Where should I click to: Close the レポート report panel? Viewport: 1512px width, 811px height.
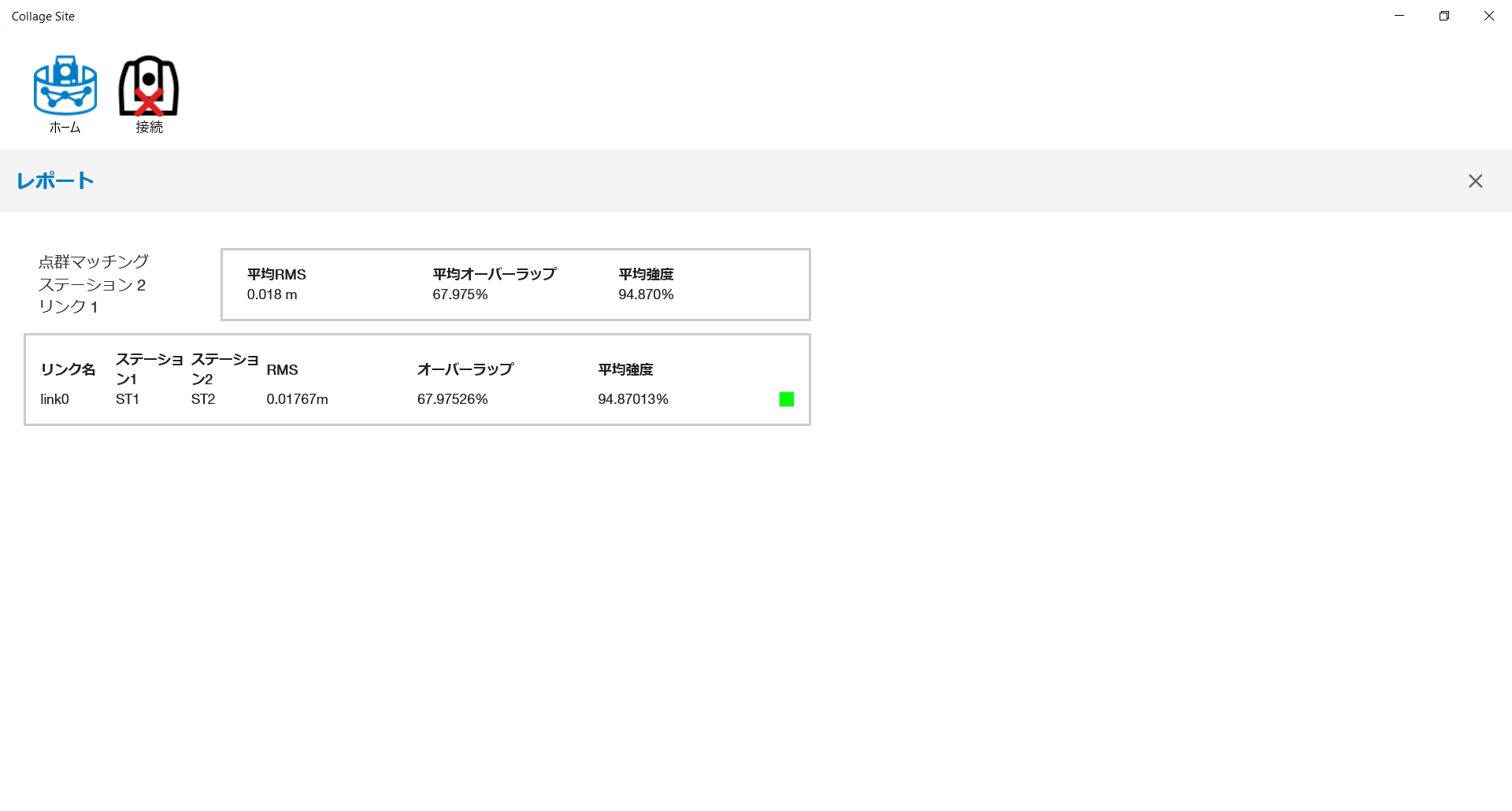pos(1475,181)
